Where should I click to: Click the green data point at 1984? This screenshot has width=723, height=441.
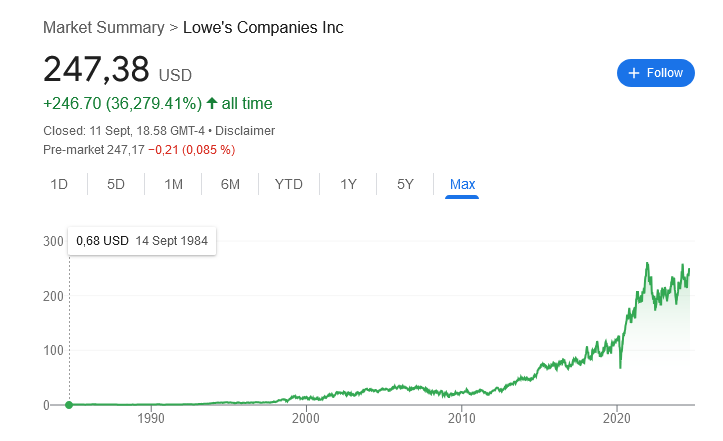(x=69, y=405)
